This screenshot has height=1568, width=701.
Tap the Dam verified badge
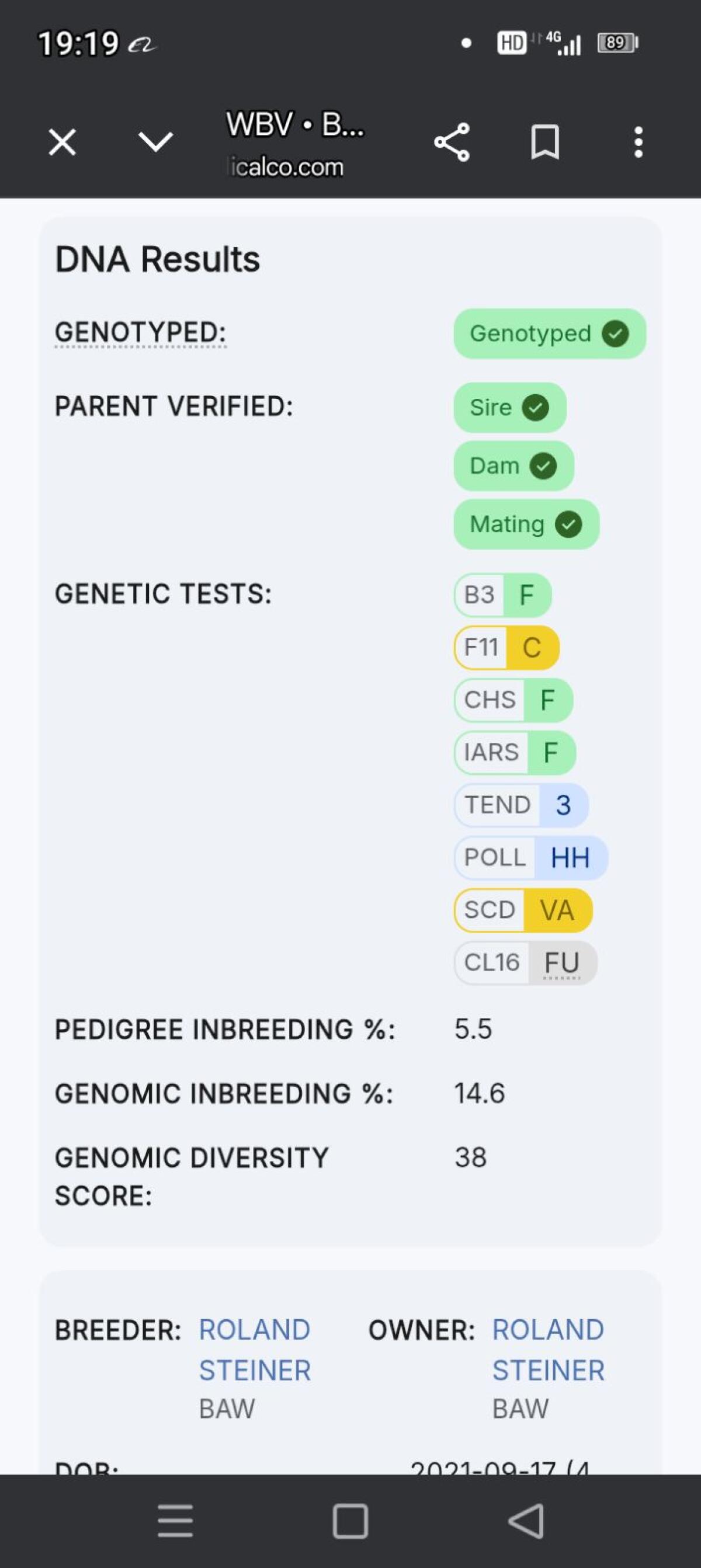[x=513, y=466]
